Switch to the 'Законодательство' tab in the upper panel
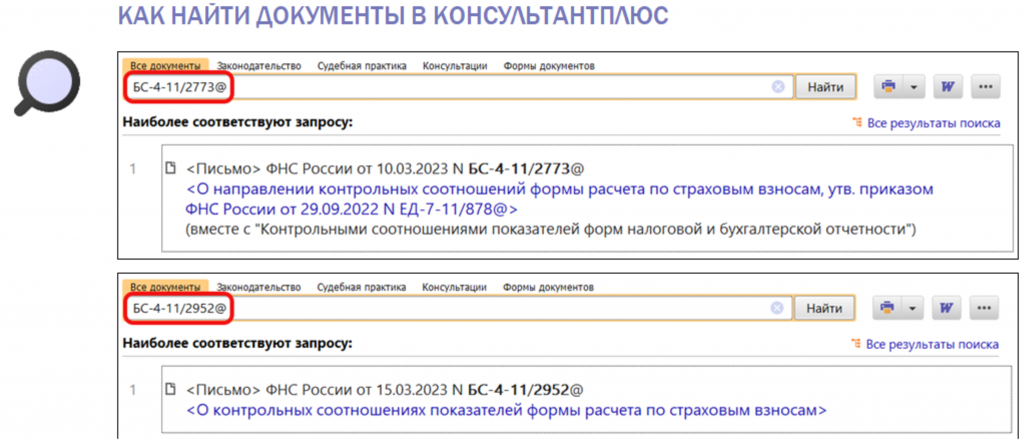 click(259, 66)
